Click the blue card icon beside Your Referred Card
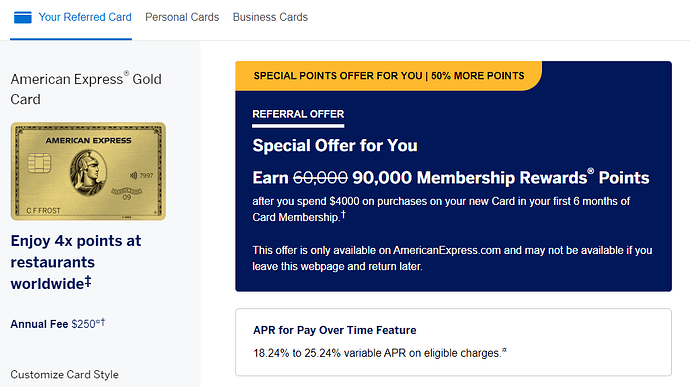This screenshot has height=387, width=690. [x=22, y=17]
